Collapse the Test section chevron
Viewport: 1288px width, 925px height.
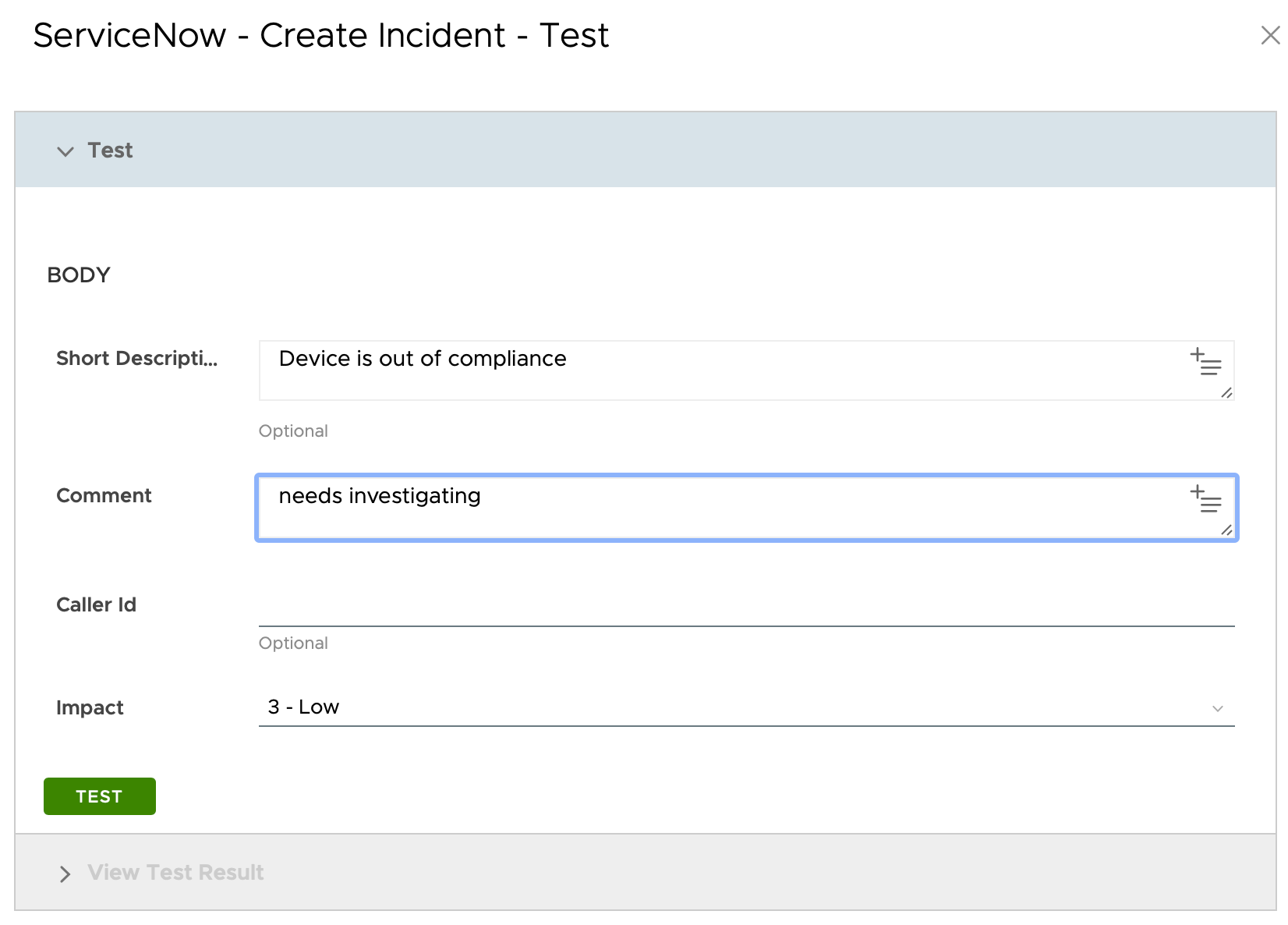65,151
